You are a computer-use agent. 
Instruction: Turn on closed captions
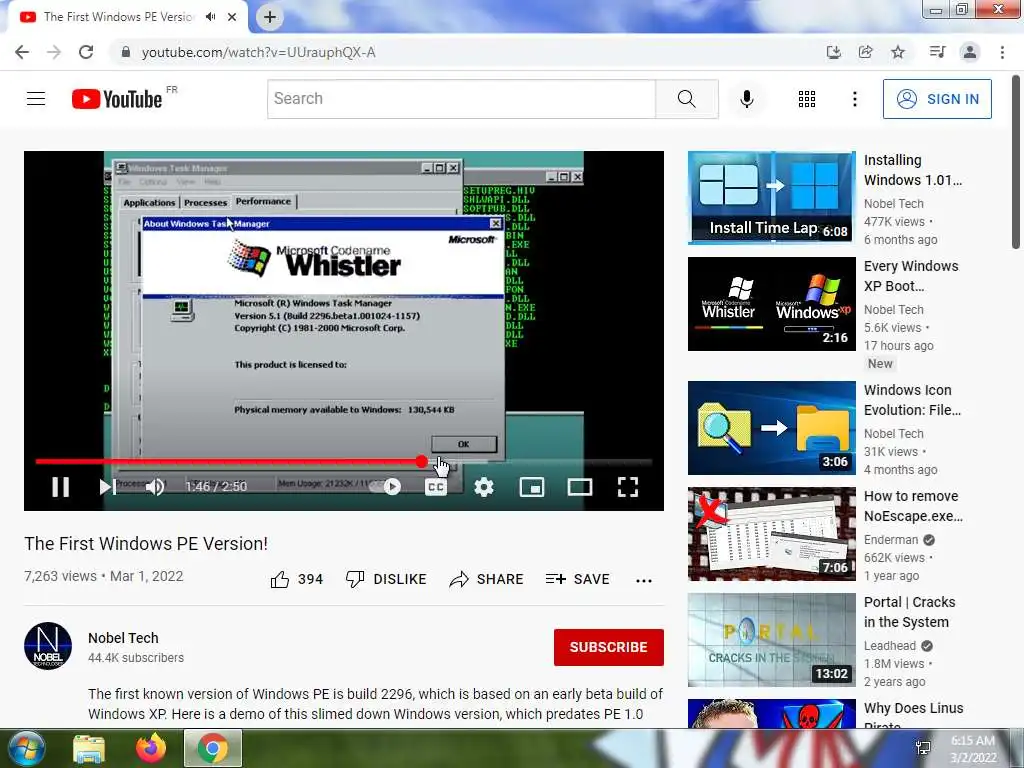[x=436, y=487]
